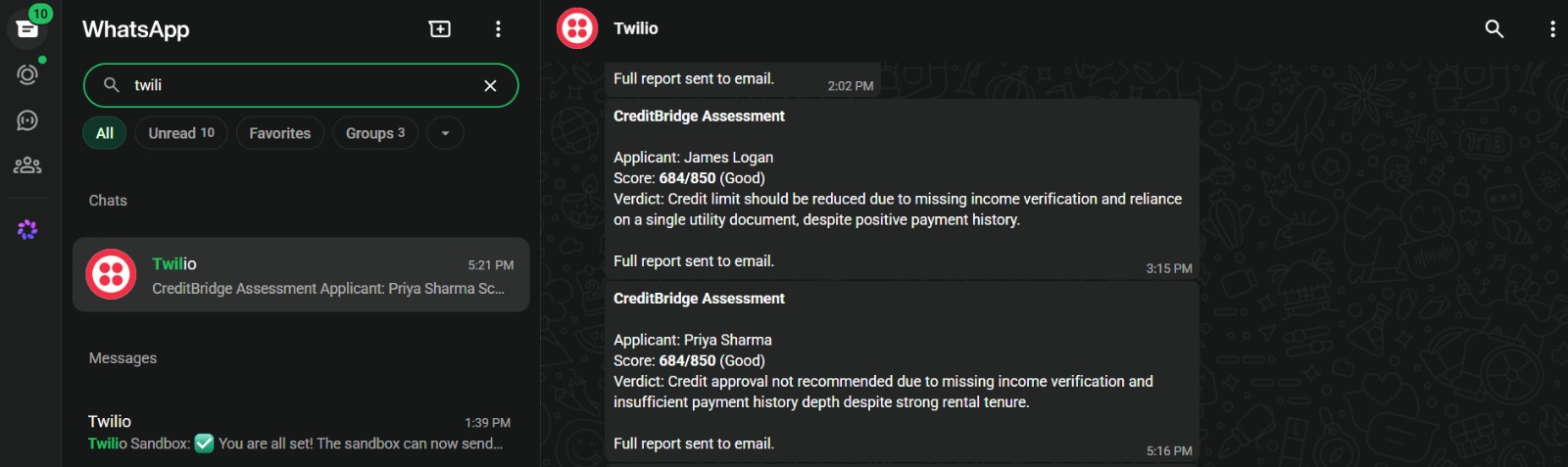Open the Twilio chat options menu
The image size is (1568, 467).
pyautogui.click(x=1552, y=28)
